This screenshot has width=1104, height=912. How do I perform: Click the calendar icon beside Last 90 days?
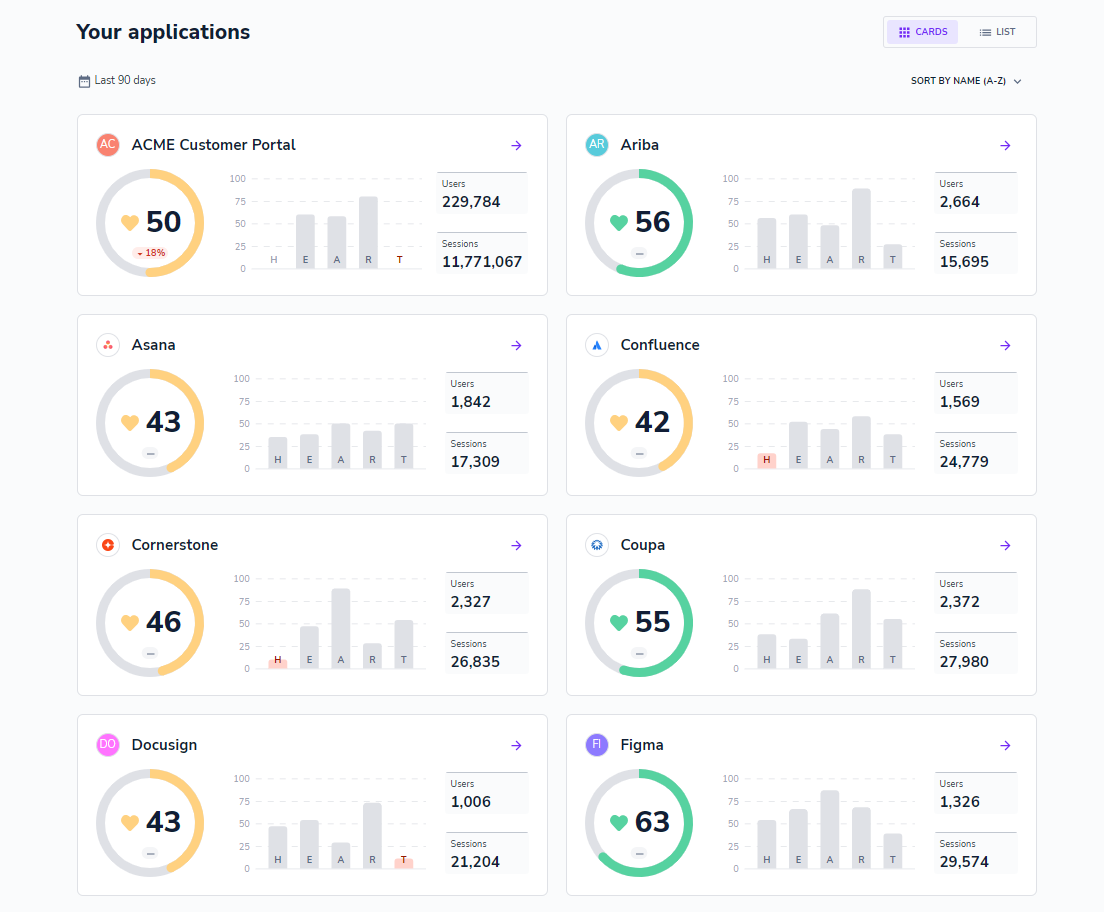click(84, 81)
